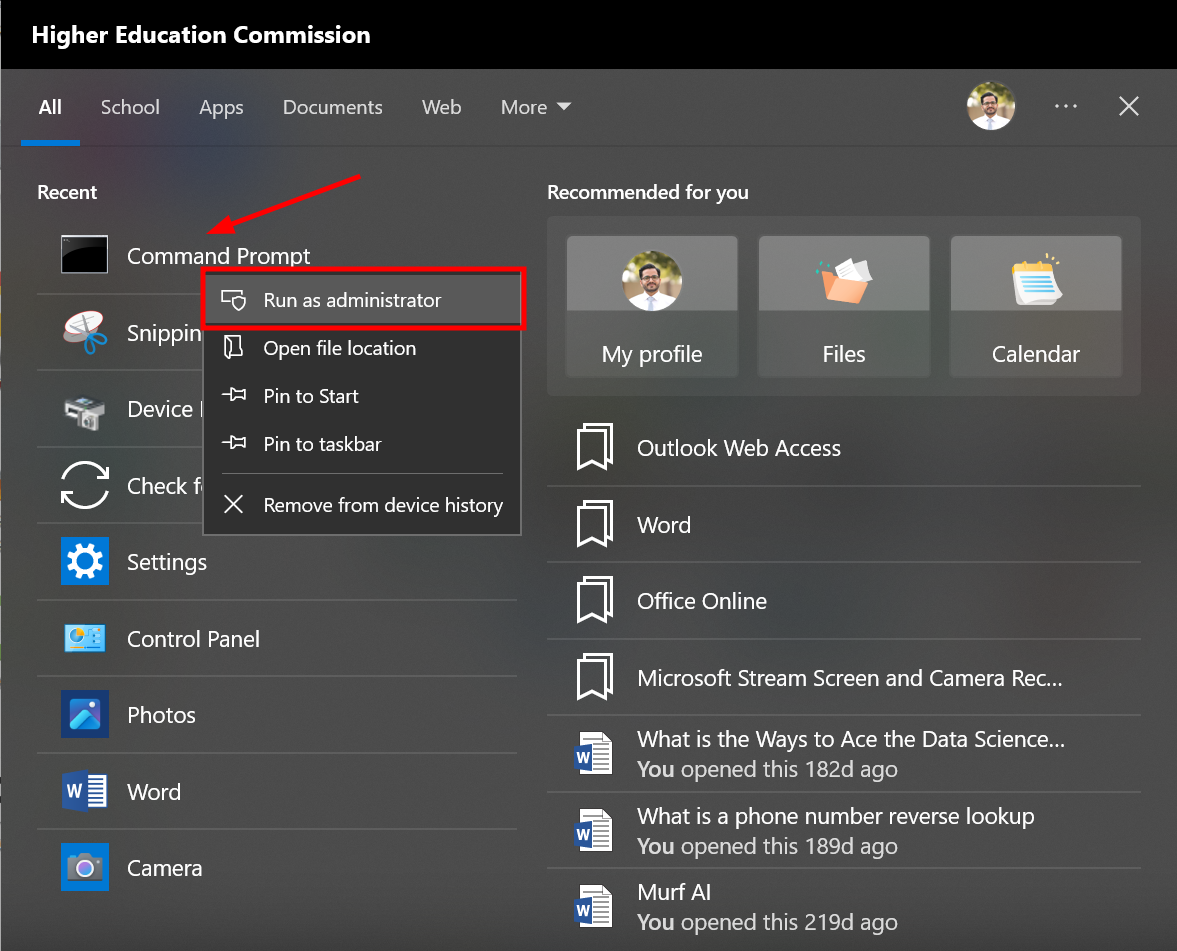Select the Apps search tab
This screenshot has height=951, width=1177.
[x=221, y=107]
